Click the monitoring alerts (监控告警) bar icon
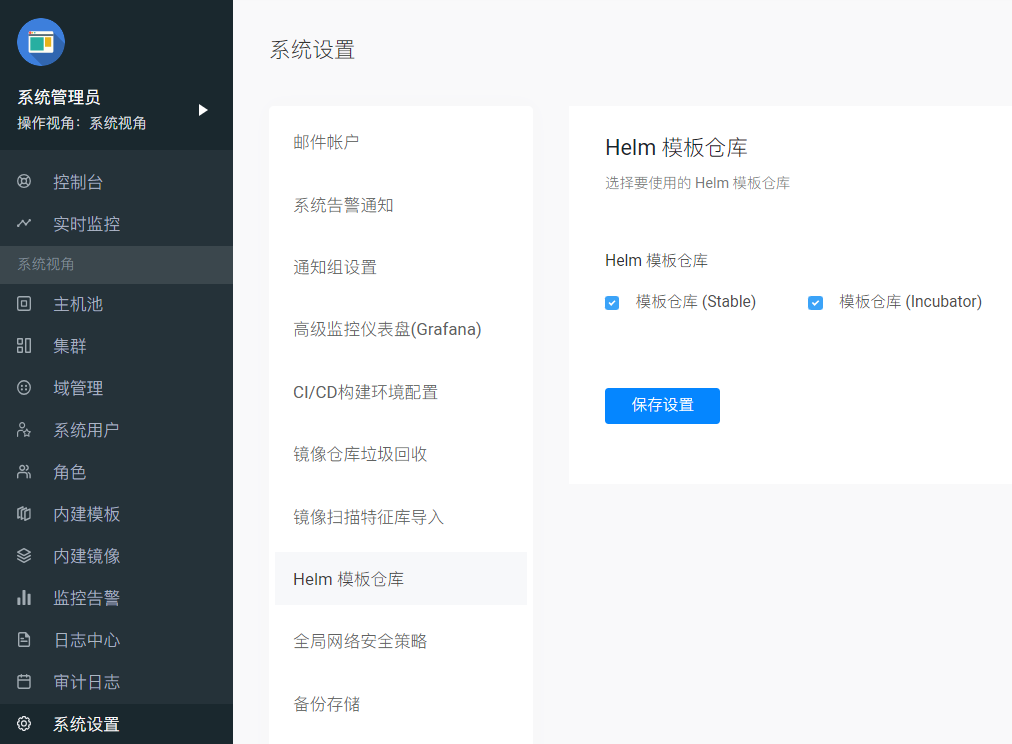1012x744 pixels. click(x=24, y=598)
